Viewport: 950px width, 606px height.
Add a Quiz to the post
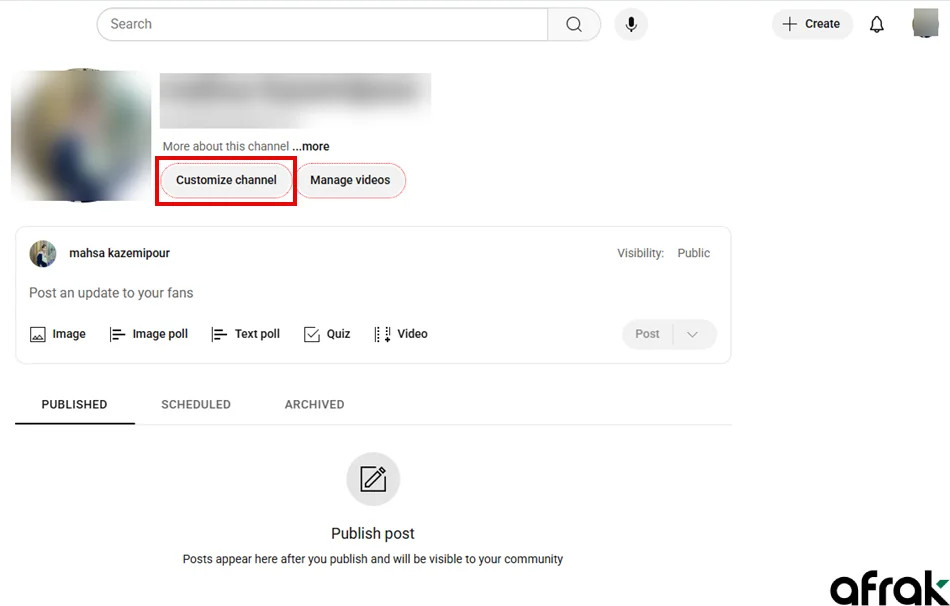327,334
